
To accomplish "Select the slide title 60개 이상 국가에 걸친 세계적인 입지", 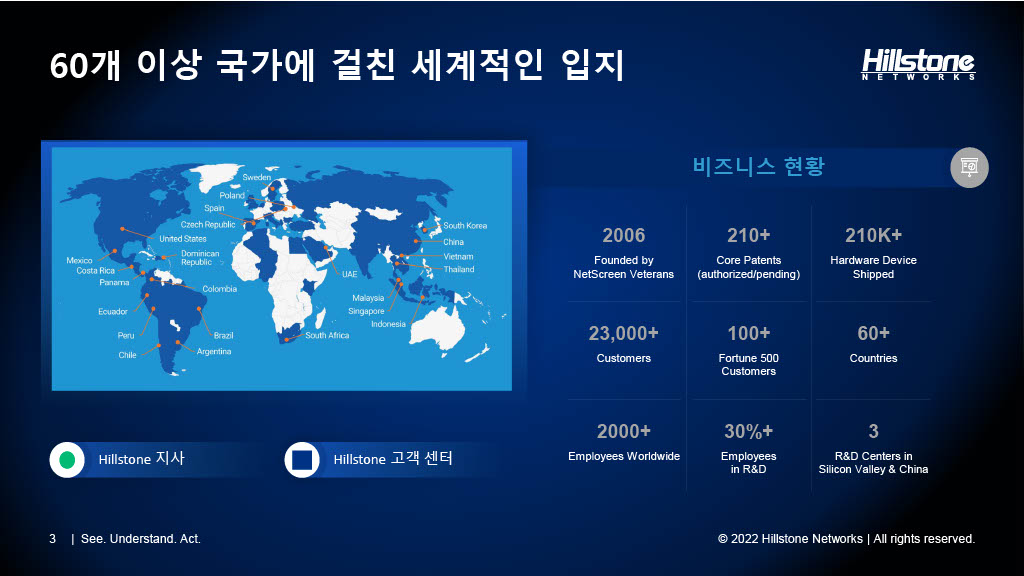I will [337, 65].
